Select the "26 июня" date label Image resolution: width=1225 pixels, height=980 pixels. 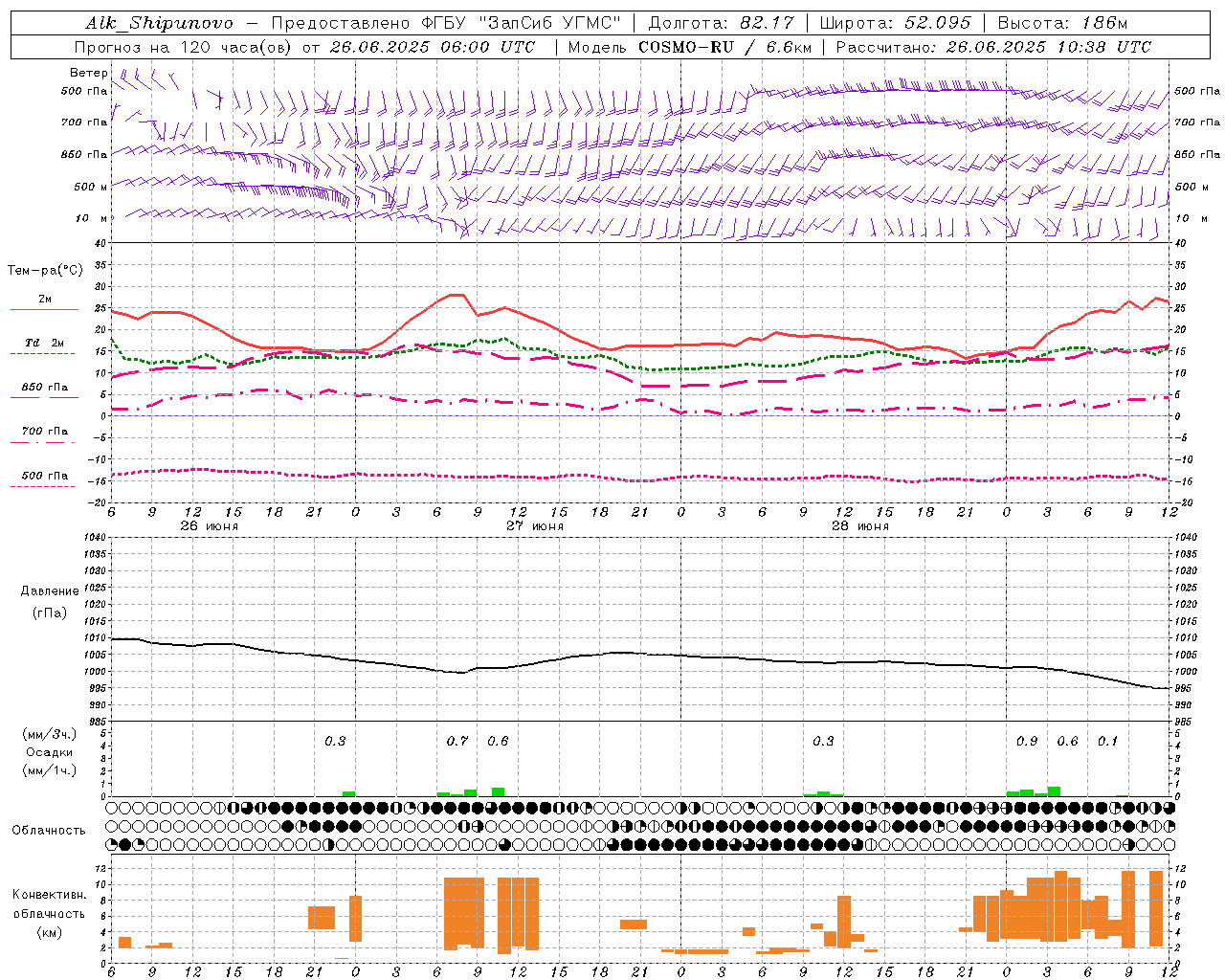(210, 526)
